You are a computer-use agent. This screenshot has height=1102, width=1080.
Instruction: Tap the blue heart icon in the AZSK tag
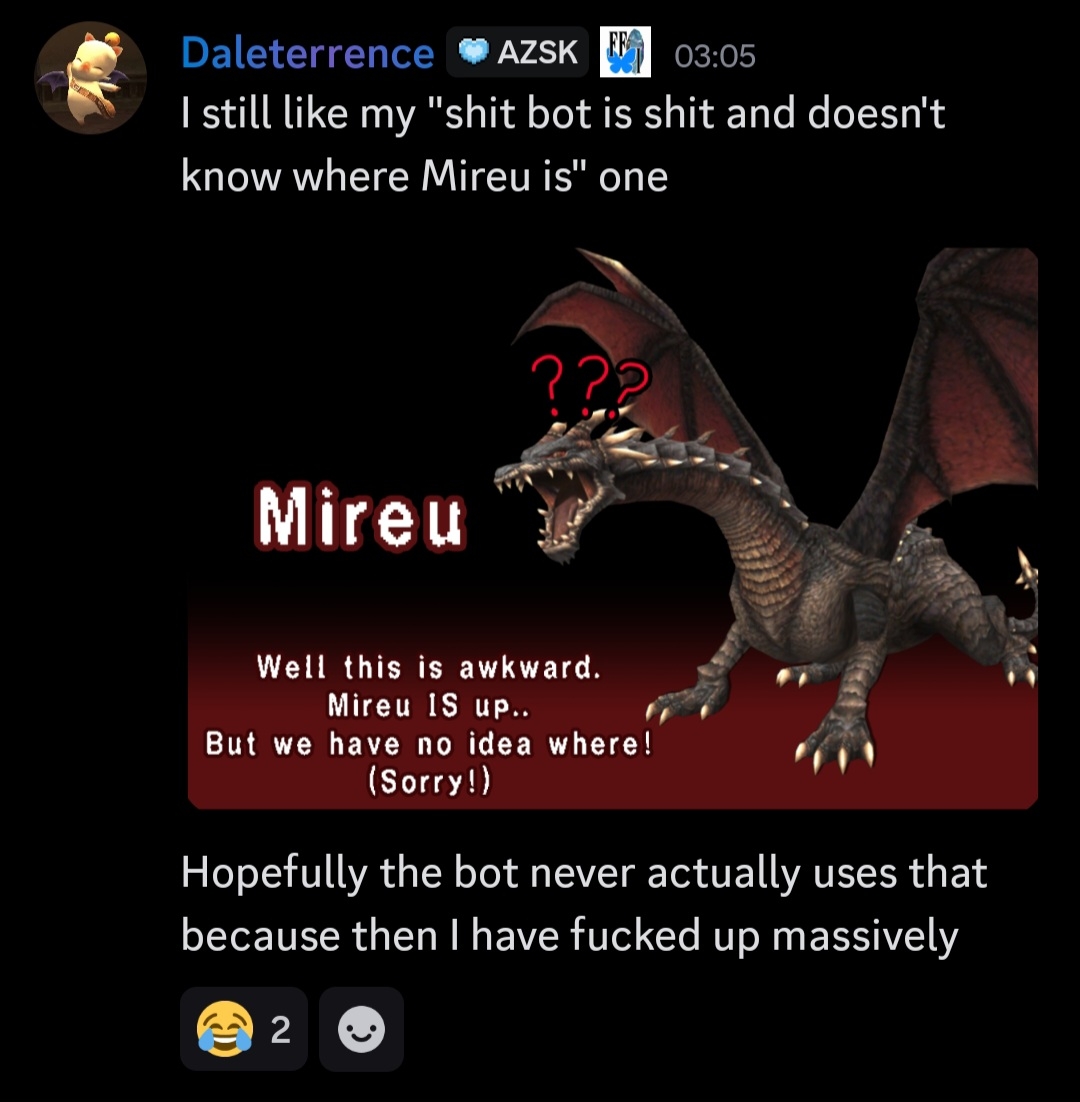pyautogui.click(x=474, y=52)
